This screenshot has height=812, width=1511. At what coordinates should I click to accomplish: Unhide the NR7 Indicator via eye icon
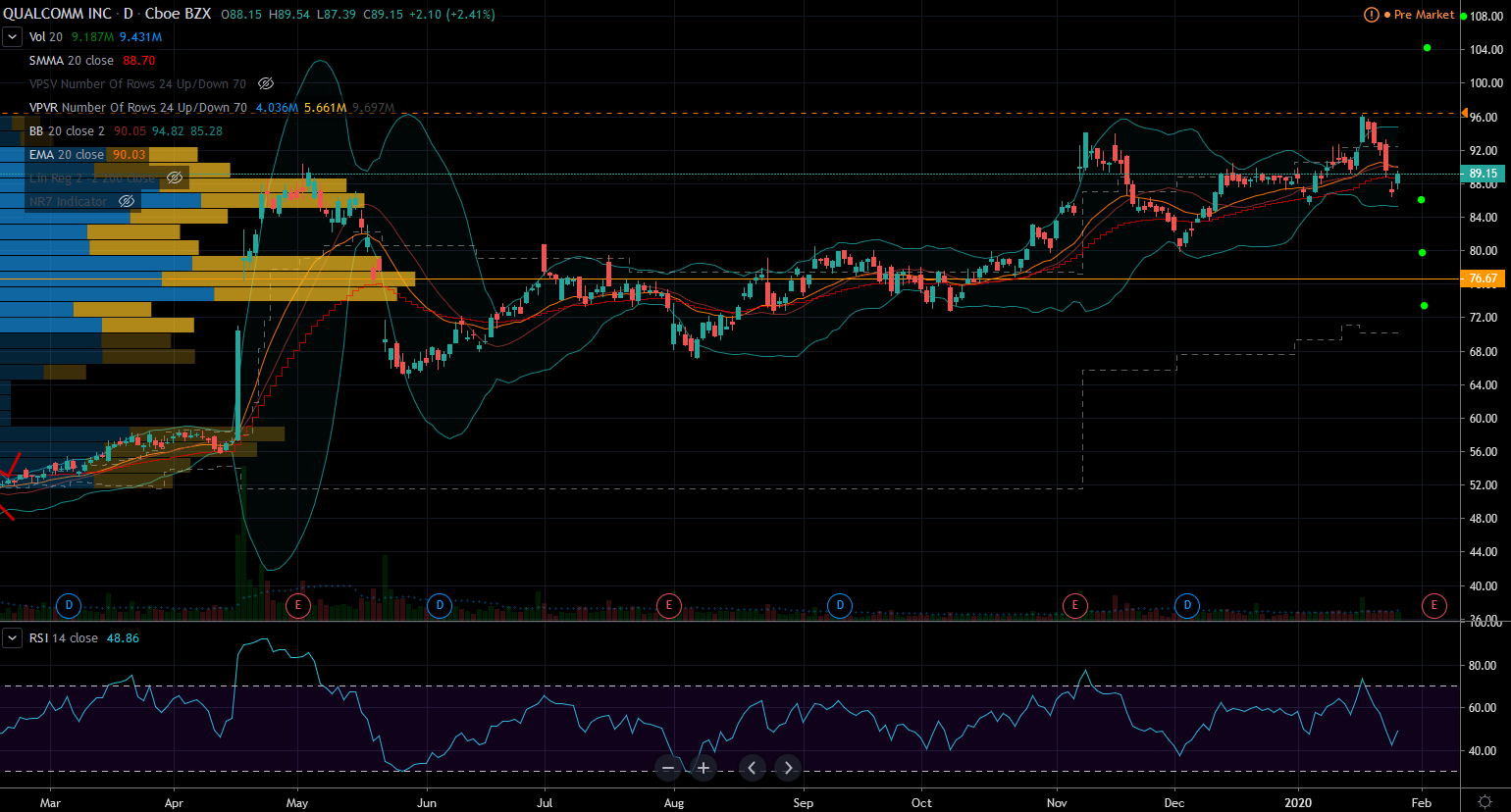click(x=127, y=201)
